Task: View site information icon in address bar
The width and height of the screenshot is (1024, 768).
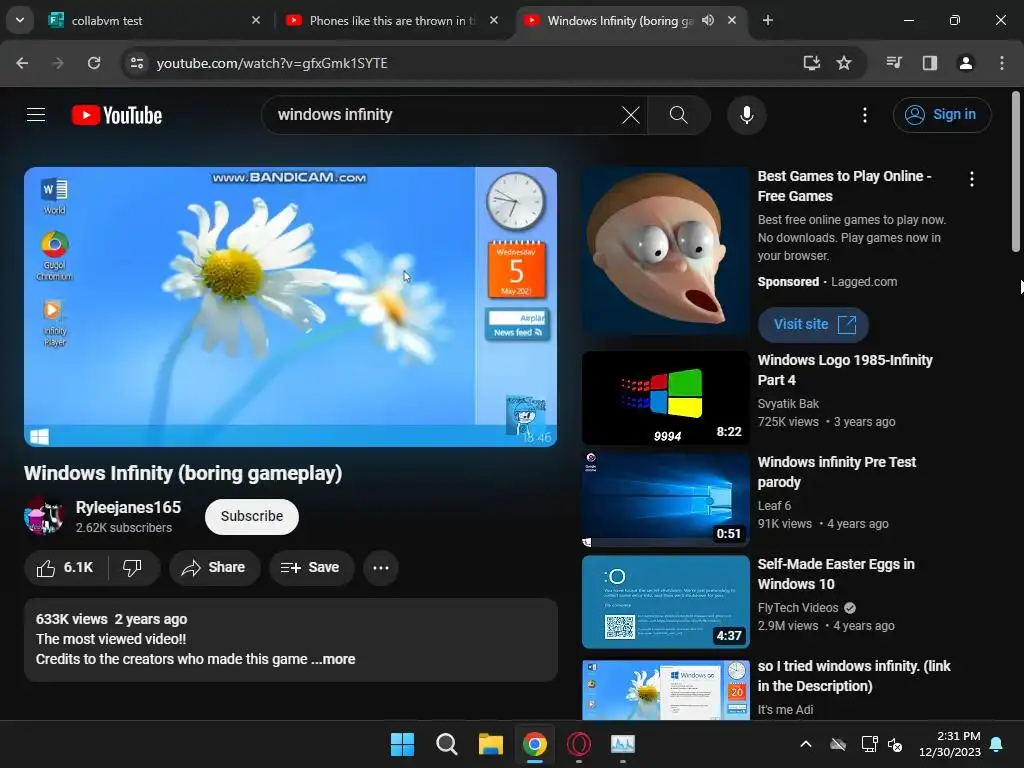Action: click(137, 63)
